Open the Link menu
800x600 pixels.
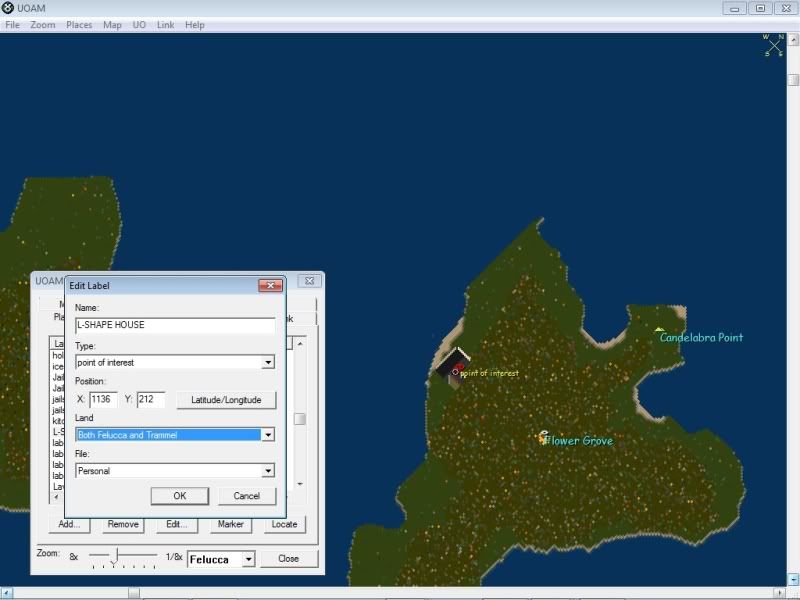(x=165, y=25)
